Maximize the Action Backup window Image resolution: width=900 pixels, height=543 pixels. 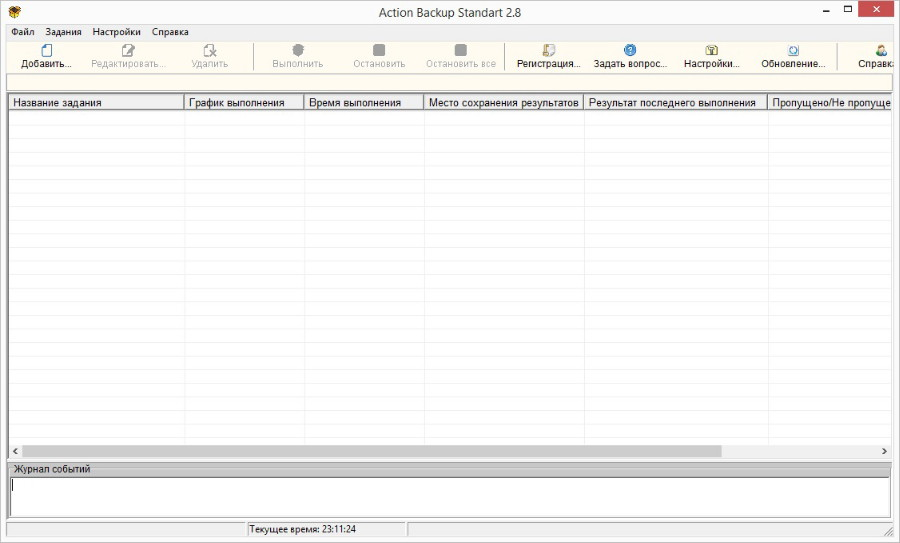coord(848,9)
